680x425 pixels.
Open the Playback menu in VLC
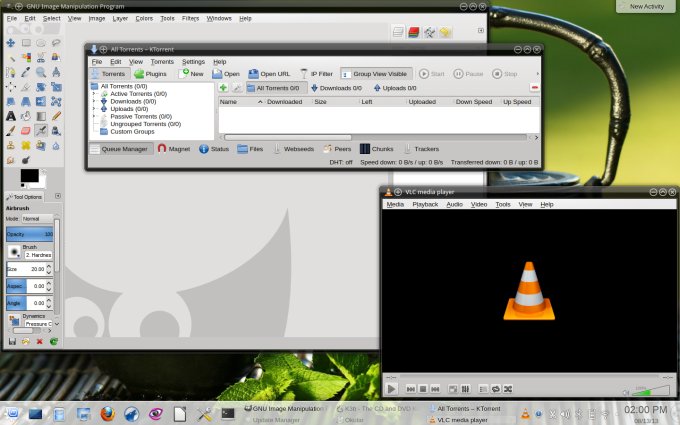coord(425,204)
